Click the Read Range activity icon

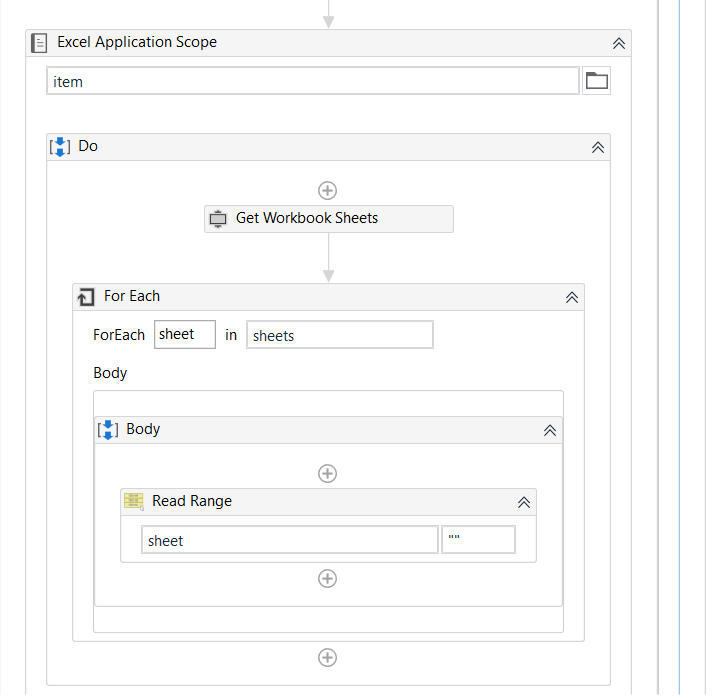tap(134, 501)
